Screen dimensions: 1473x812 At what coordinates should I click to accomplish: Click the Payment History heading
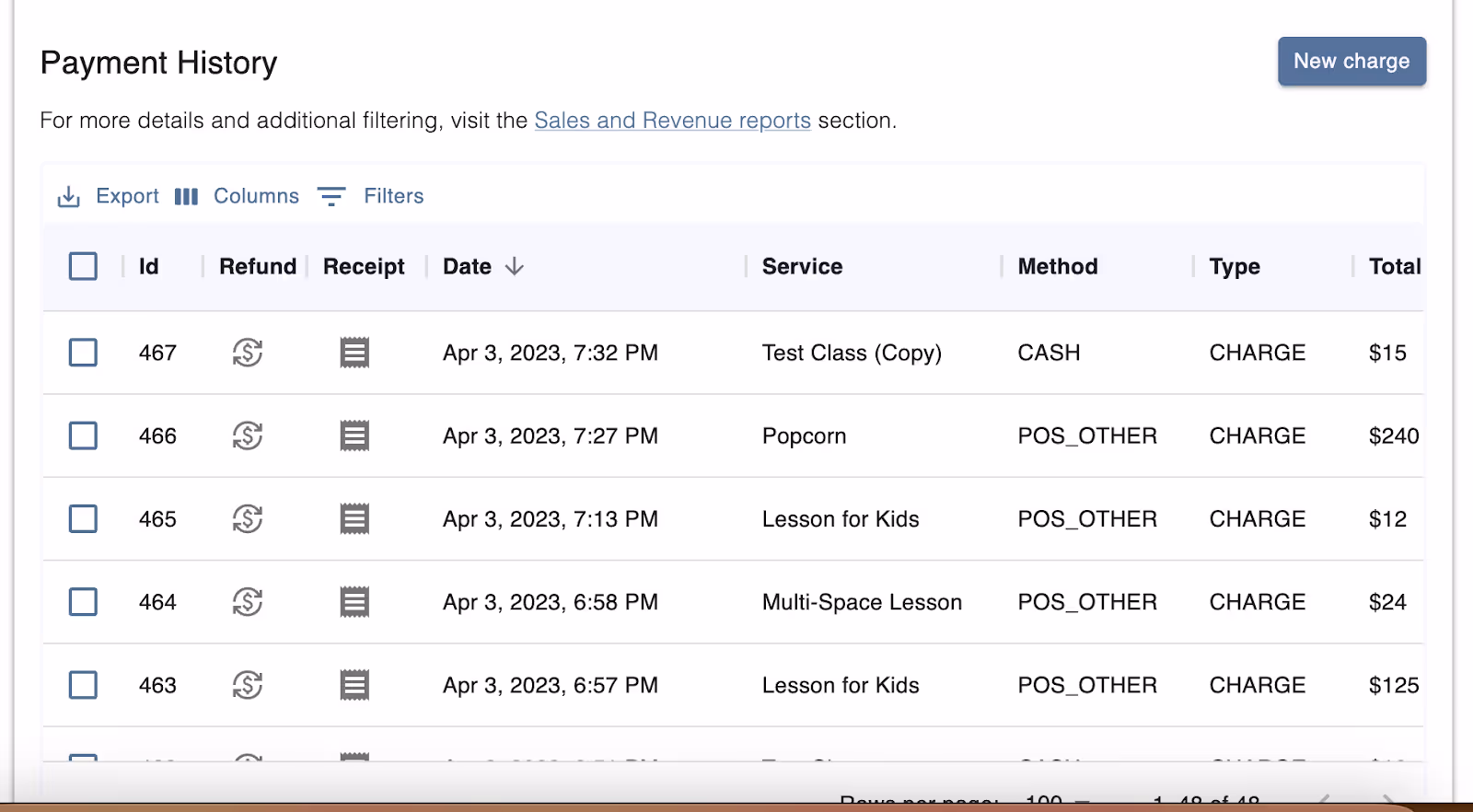(158, 63)
